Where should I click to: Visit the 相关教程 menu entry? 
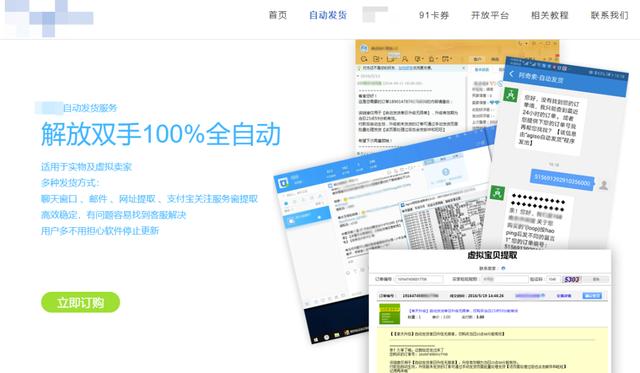(x=549, y=16)
